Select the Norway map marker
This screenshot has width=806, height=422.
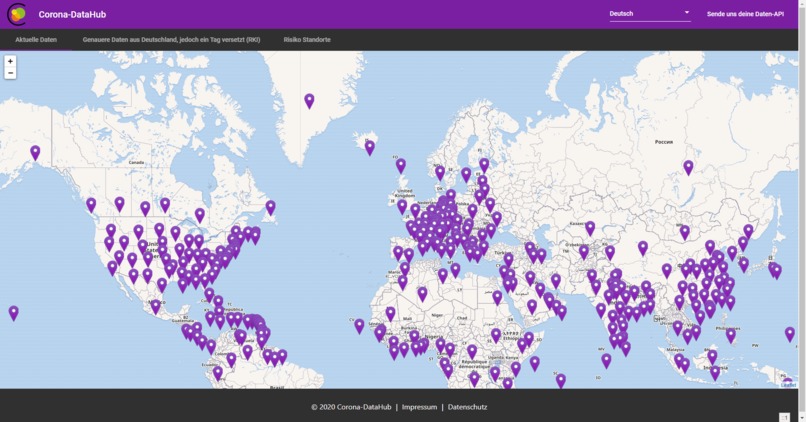click(440, 173)
